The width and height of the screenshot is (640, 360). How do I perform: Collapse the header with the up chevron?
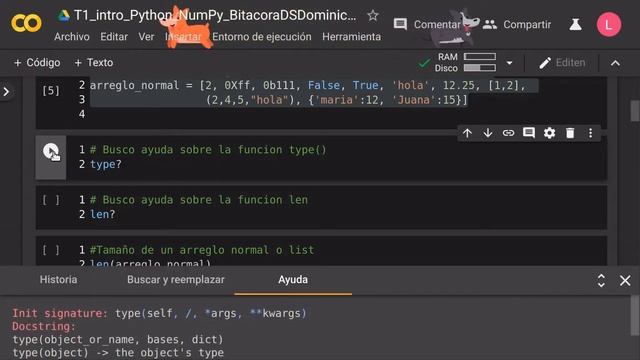(x=616, y=63)
